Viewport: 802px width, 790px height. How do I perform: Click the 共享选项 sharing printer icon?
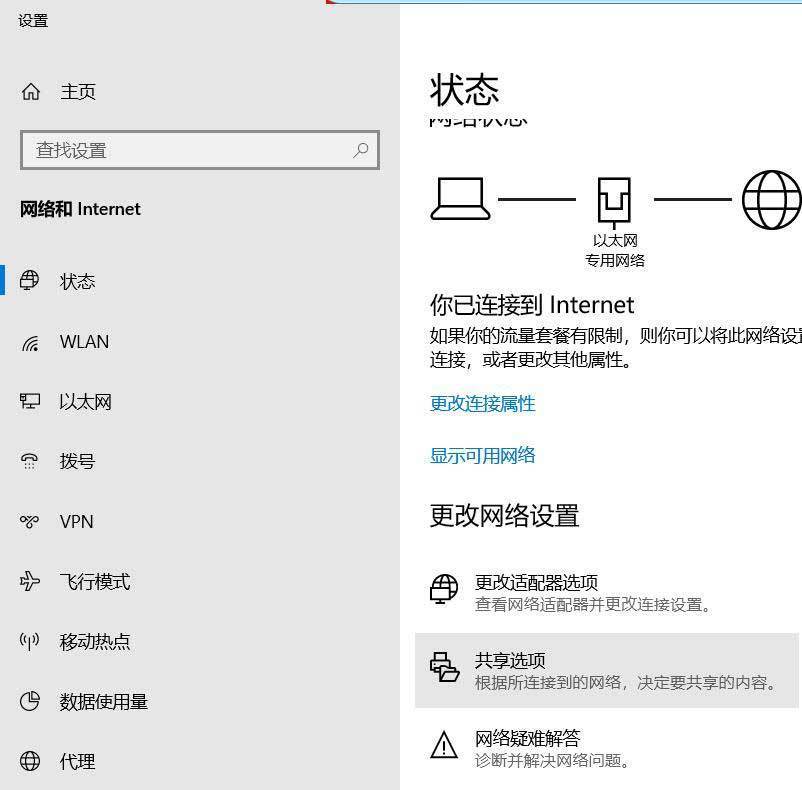pyautogui.click(x=441, y=667)
